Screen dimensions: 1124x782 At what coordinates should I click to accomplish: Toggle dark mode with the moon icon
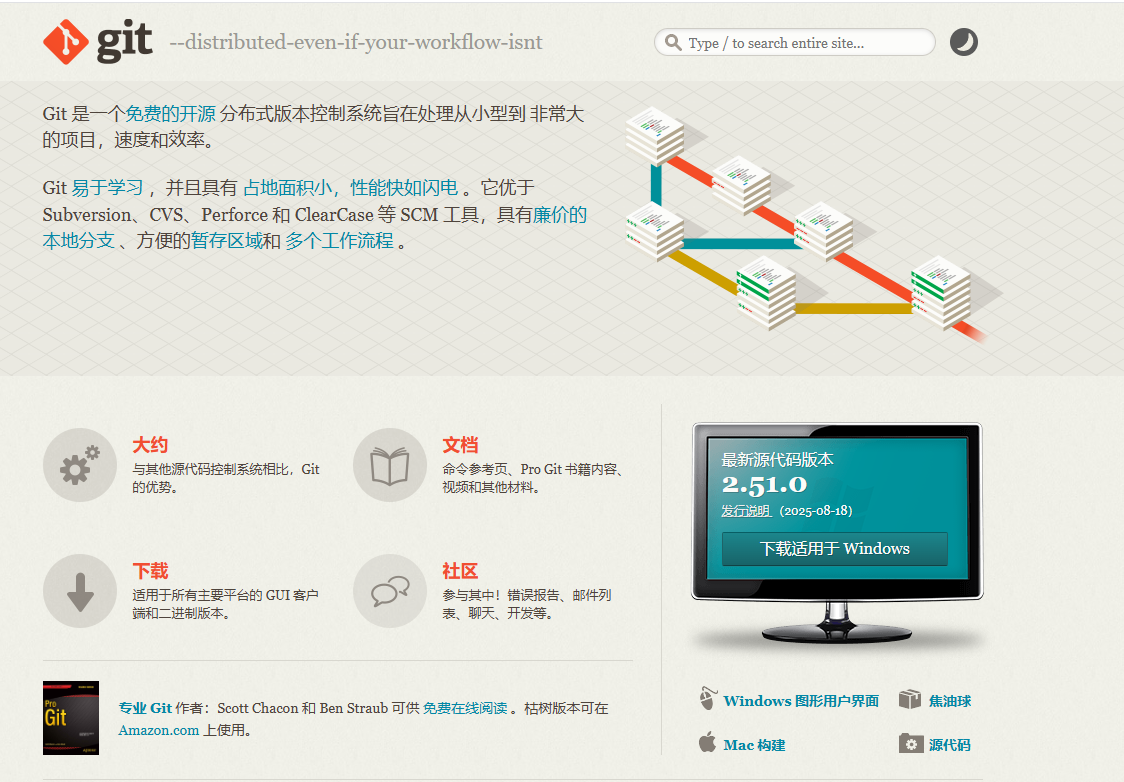[x=963, y=42]
